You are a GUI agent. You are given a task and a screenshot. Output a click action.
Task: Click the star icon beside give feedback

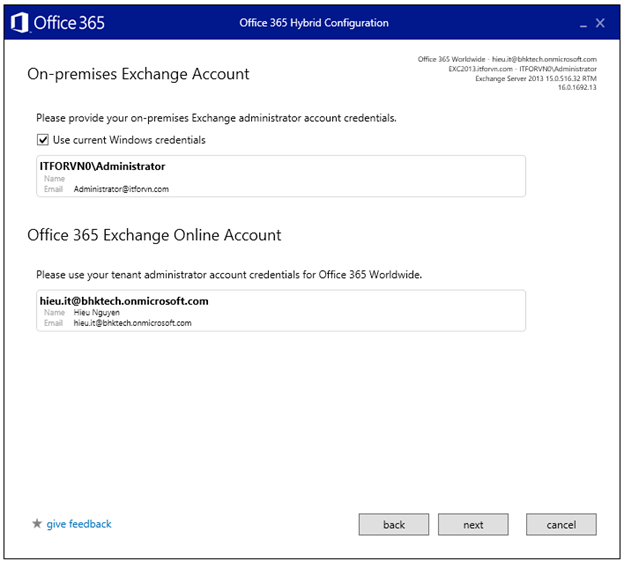point(37,524)
